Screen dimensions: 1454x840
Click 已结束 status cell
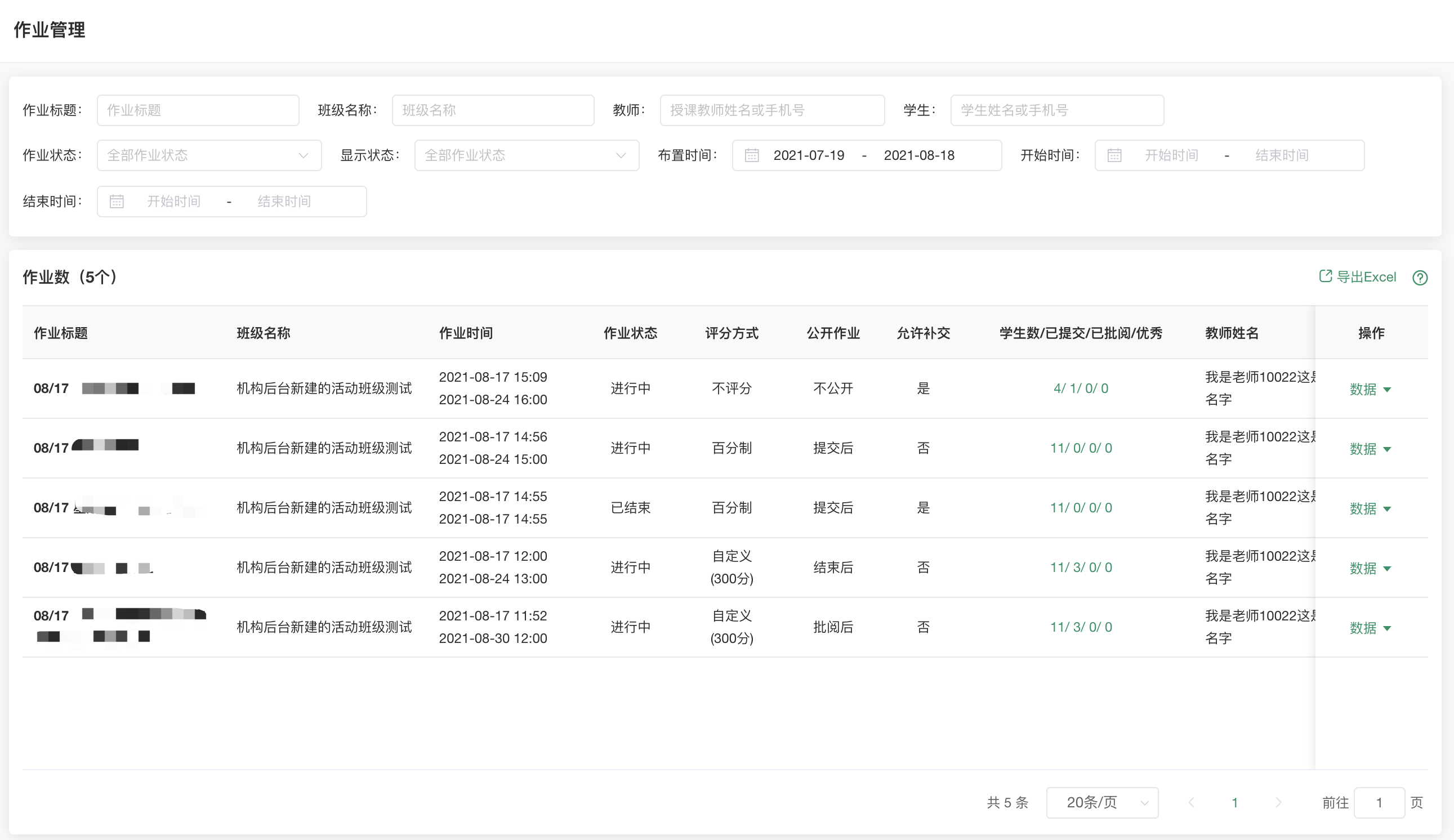630,508
